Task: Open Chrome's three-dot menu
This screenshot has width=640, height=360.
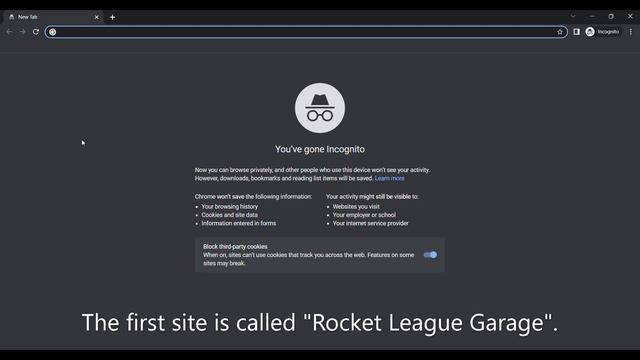Action: tap(631, 32)
